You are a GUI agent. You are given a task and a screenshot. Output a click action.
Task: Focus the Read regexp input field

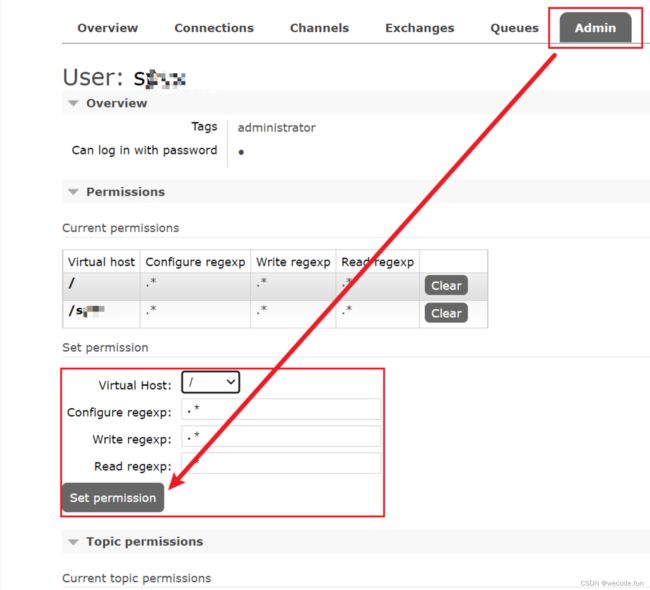coord(281,463)
